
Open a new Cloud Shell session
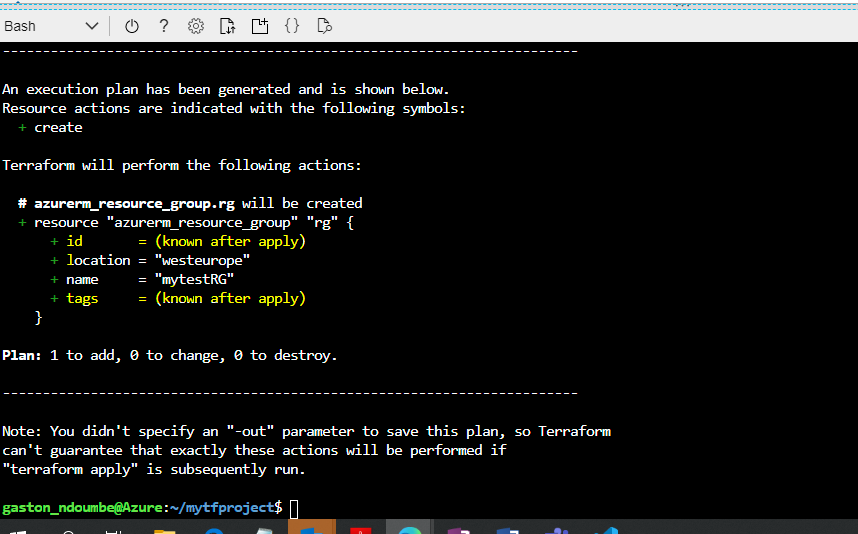(x=260, y=26)
